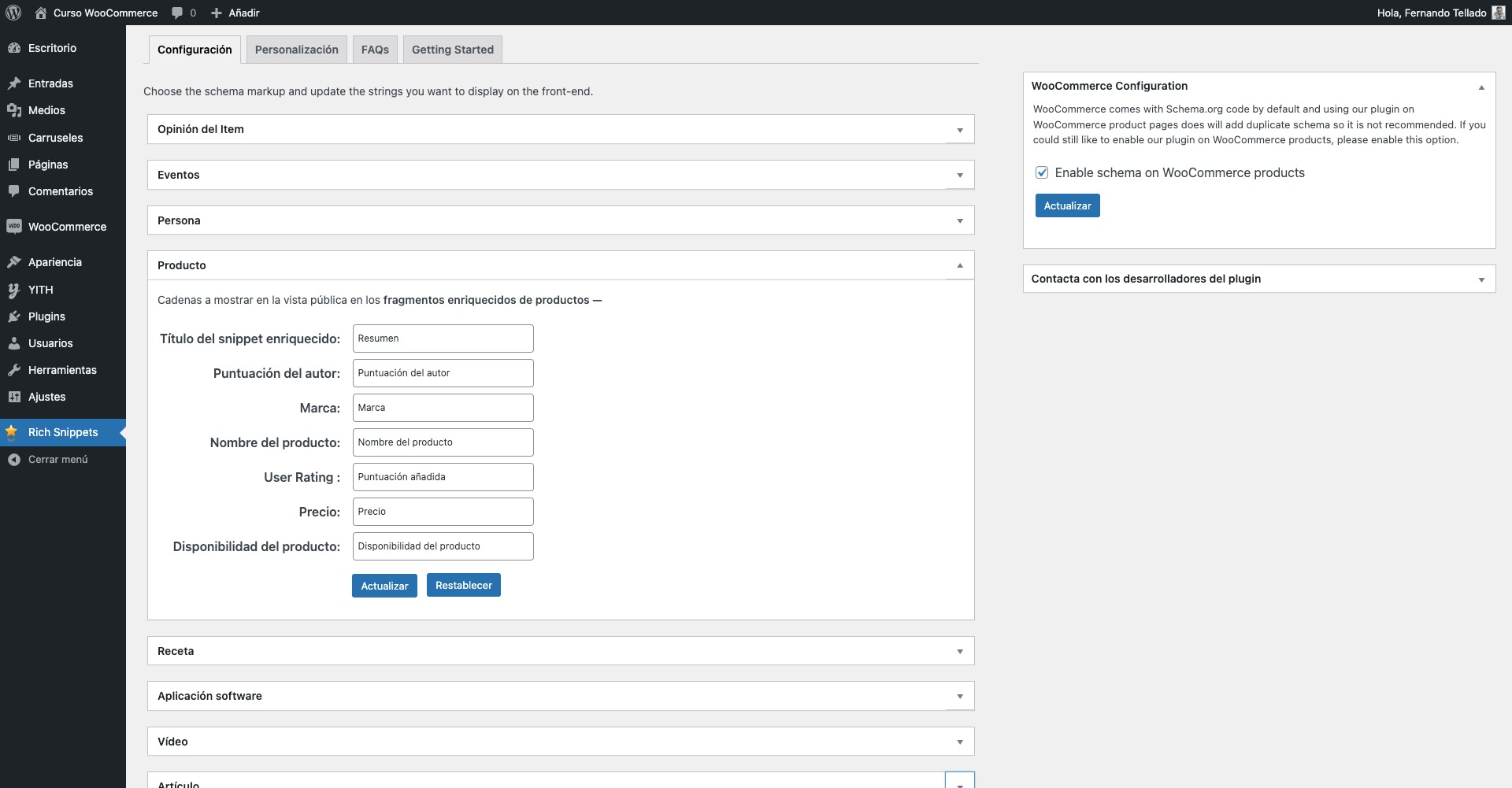Uncheck Enable schema on WooCommerce products
Viewport: 1512px width, 788px height.
(1042, 172)
